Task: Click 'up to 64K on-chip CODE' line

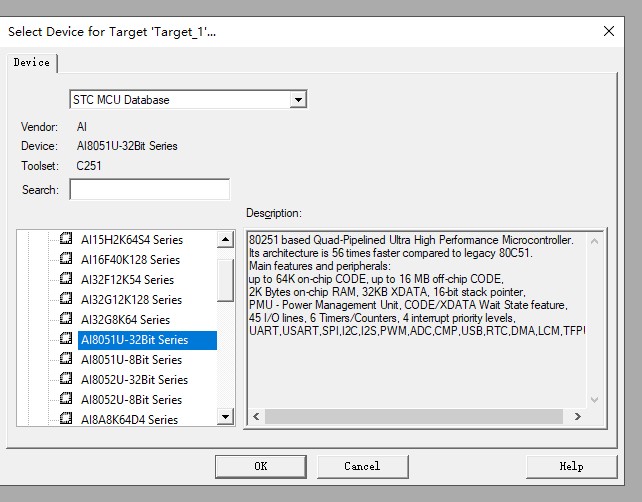Action: (376, 279)
